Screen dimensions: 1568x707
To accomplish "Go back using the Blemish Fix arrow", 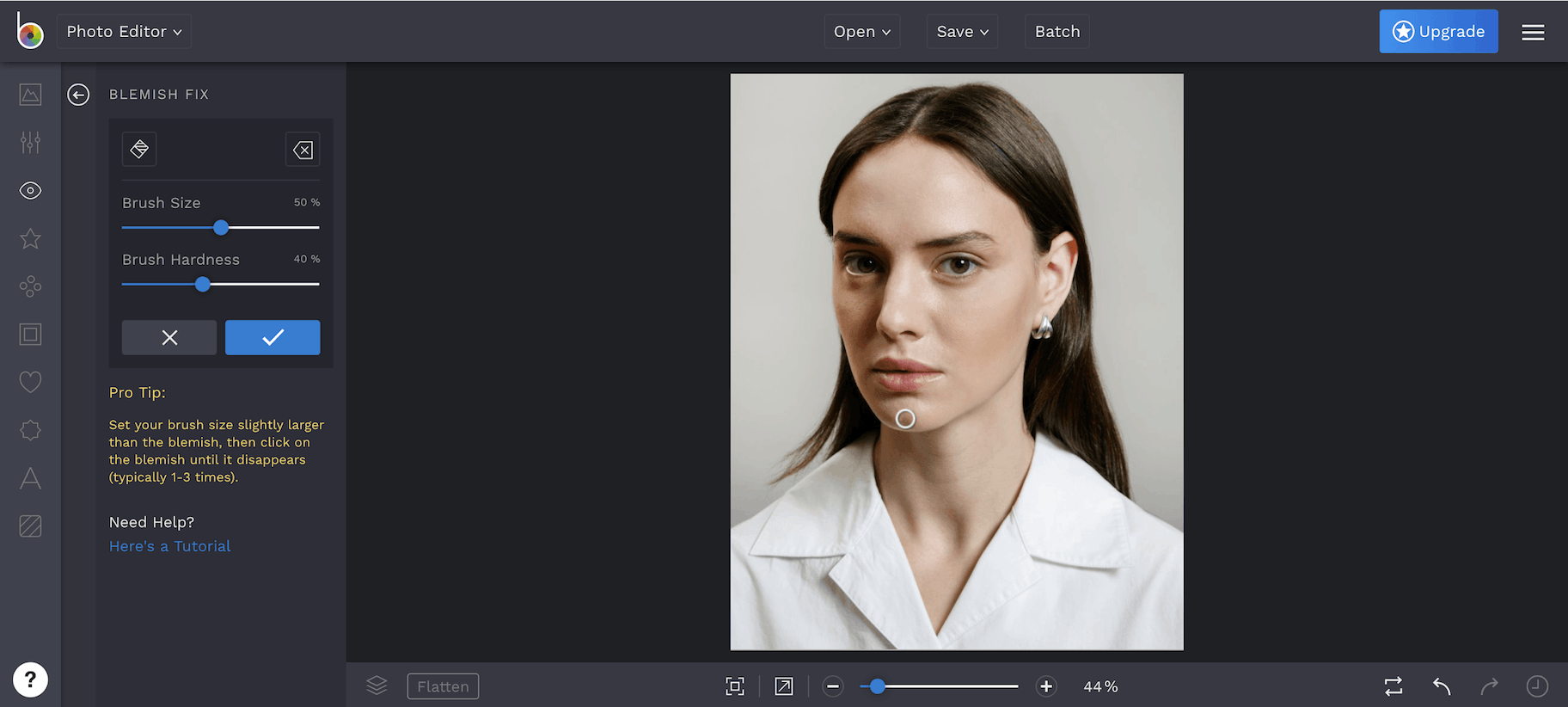I will point(78,95).
